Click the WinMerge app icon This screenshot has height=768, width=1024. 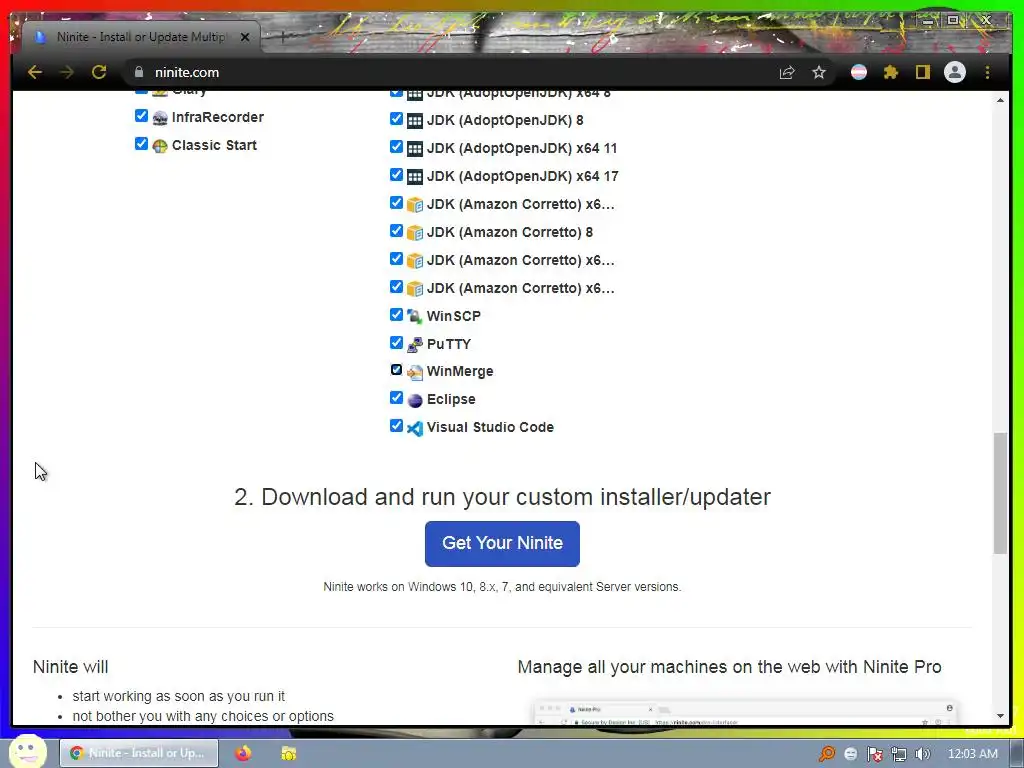415,372
